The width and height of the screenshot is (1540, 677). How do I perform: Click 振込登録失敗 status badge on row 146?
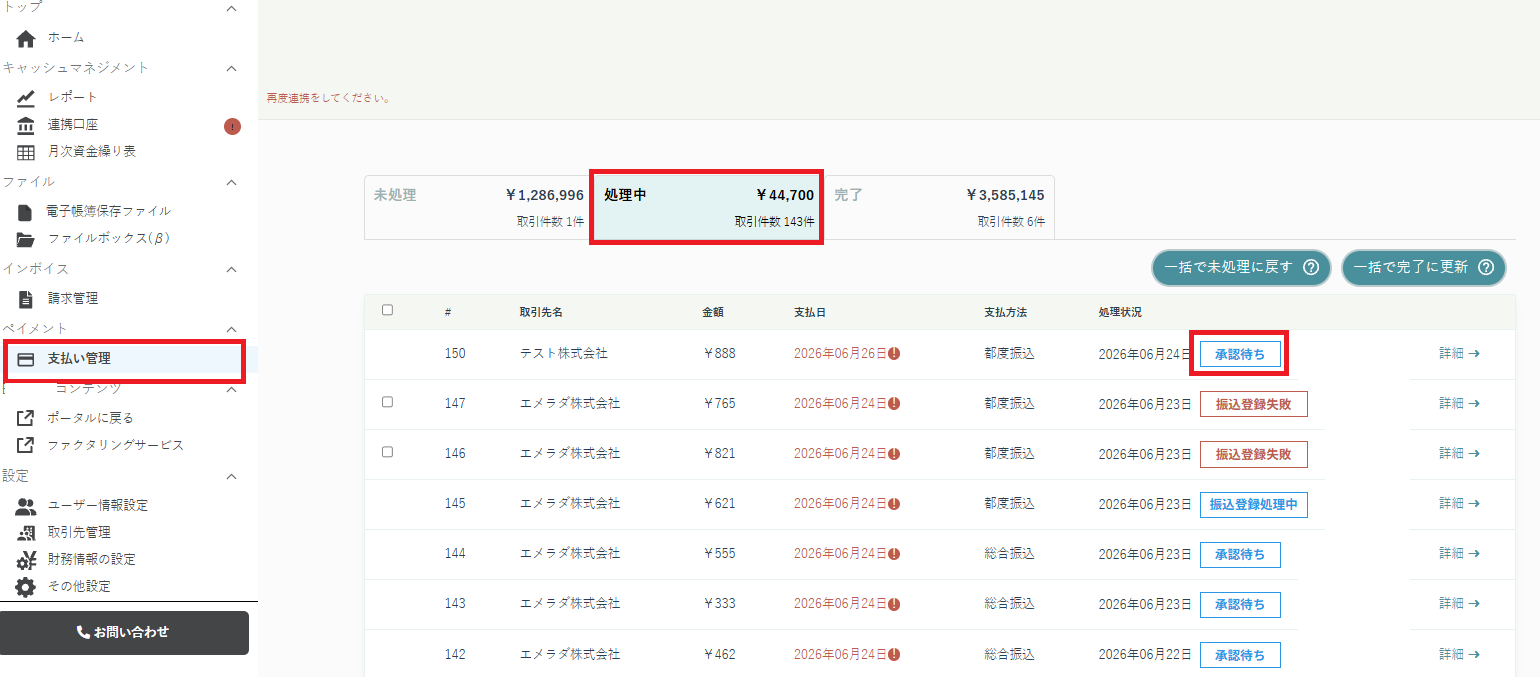1253,454
